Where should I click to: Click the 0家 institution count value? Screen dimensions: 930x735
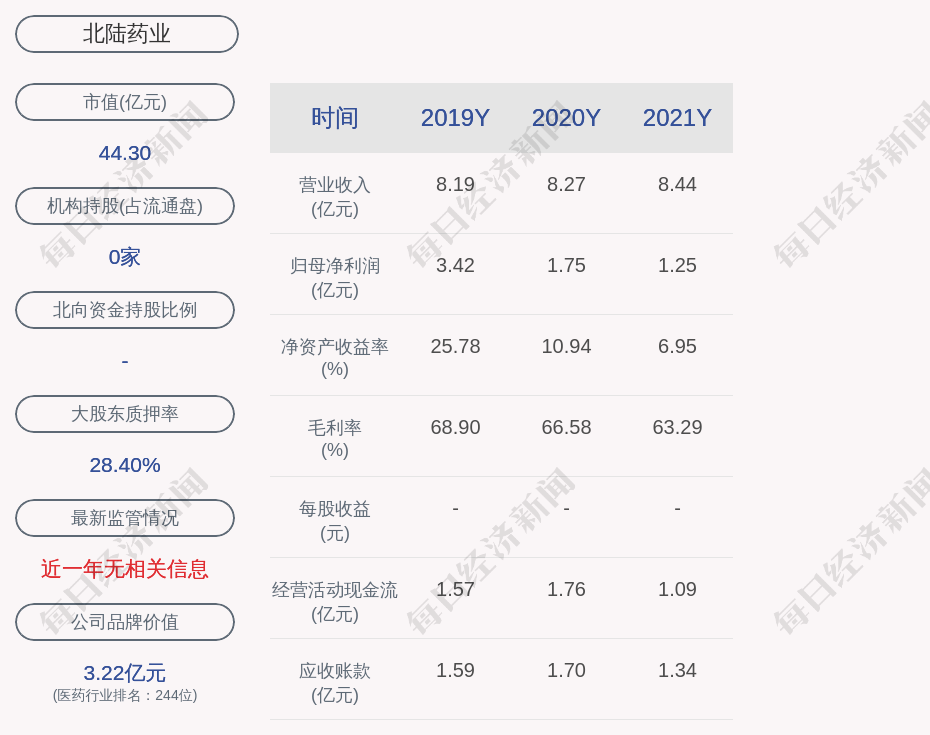125,257
